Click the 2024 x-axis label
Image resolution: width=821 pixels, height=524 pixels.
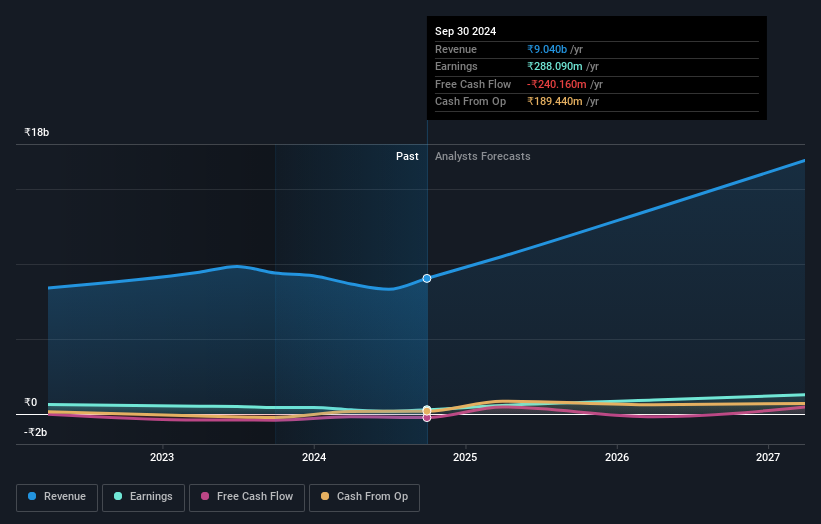pyautogui.click(x=314, y=457)
